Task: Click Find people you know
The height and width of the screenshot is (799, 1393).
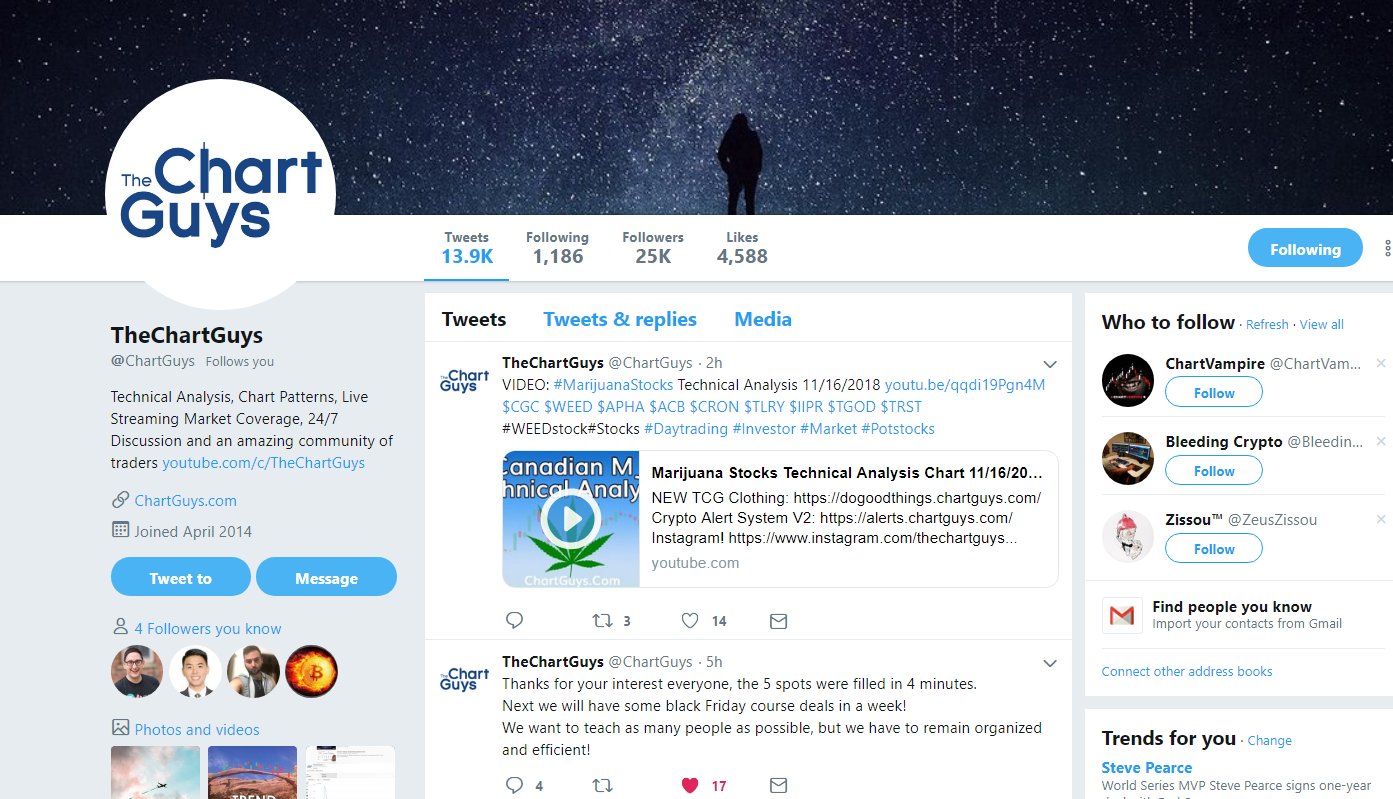Action: pos(1232,606)
